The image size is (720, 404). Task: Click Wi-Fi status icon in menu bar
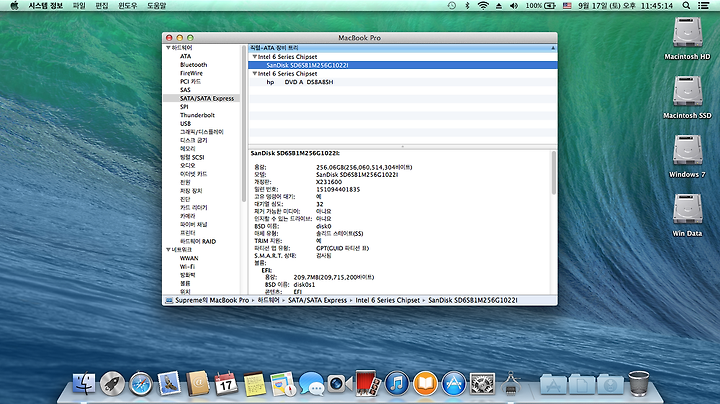[483, 6]
